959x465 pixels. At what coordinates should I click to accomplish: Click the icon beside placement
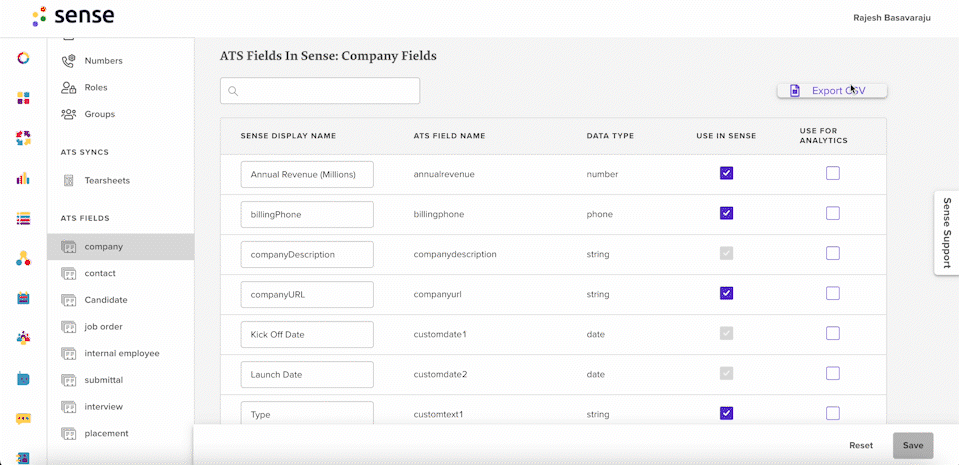pyautogui.click(x=68, y=433)
